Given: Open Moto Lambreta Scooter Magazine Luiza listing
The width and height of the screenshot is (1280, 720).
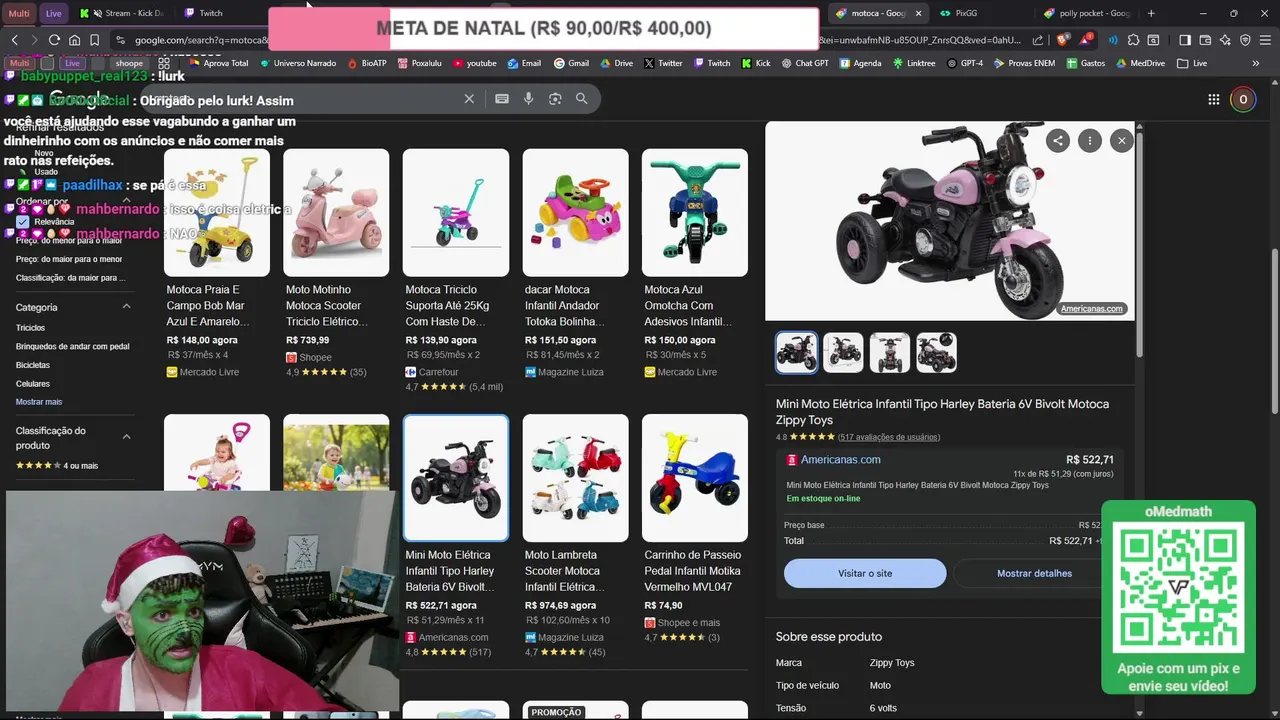Looking at the screenshot, I should [575, 537].
